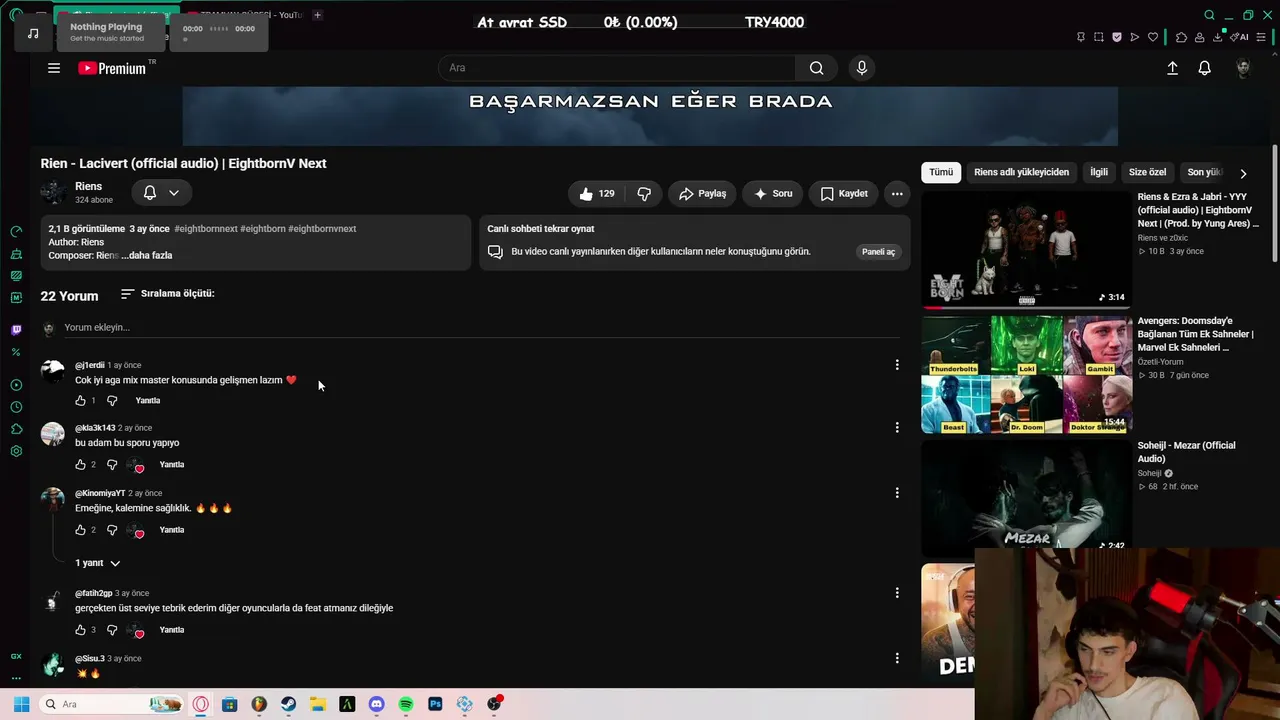The width and height of the screenshot is (1280, 720).
Task: Open the Opera GX sidebar extensions cube
Action: (16, 429)
